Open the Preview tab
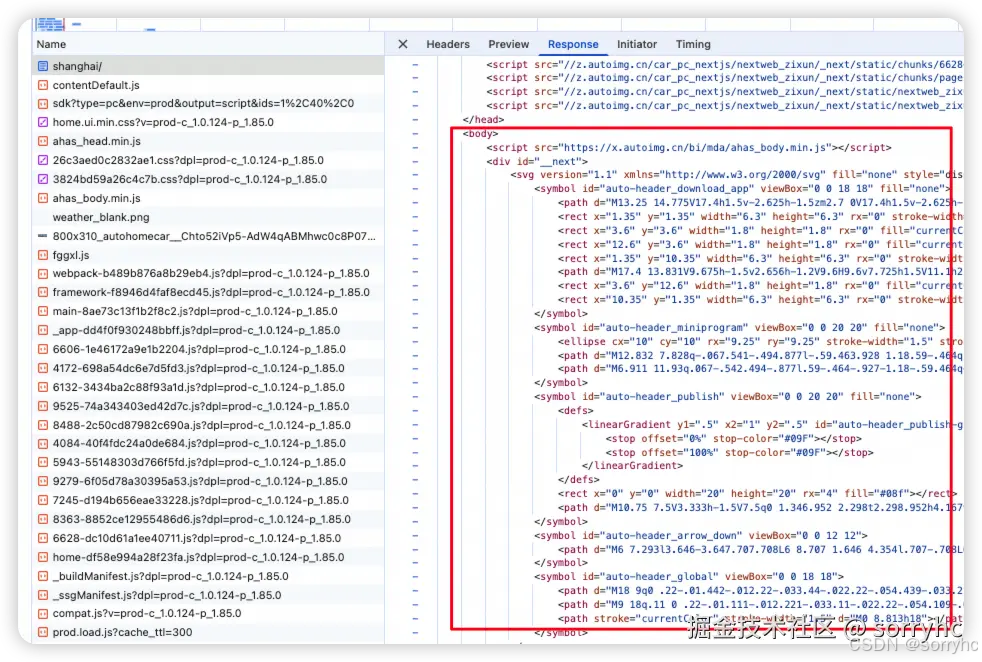 pos(509,44)
